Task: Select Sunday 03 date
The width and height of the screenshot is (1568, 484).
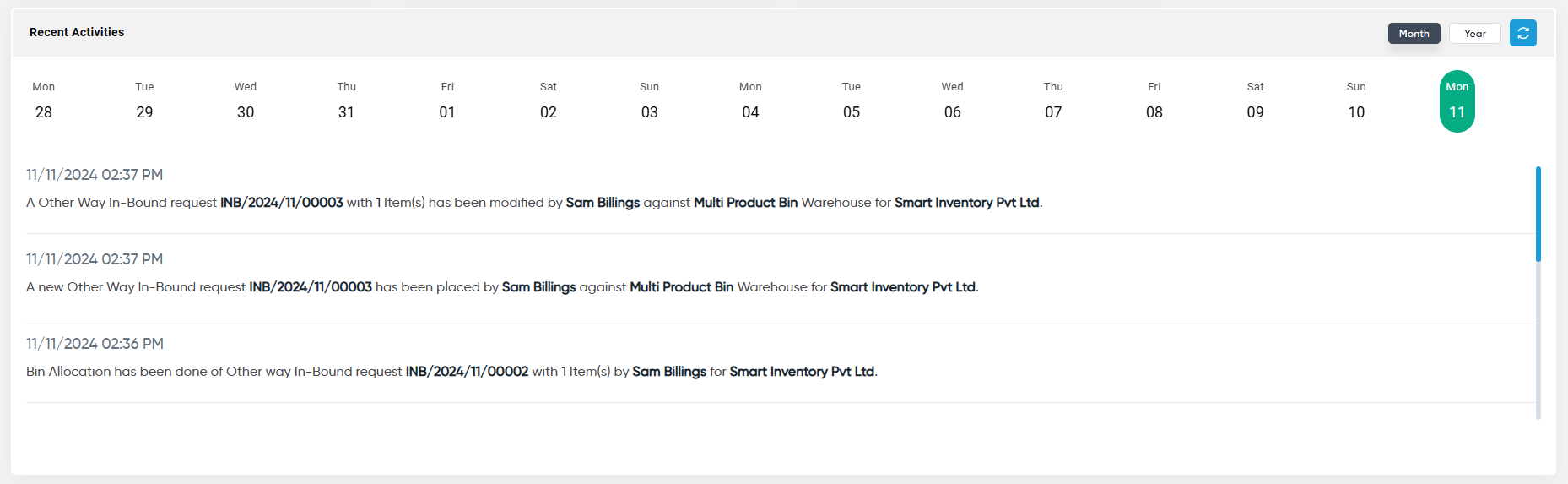Action: [x=649, y=101]
